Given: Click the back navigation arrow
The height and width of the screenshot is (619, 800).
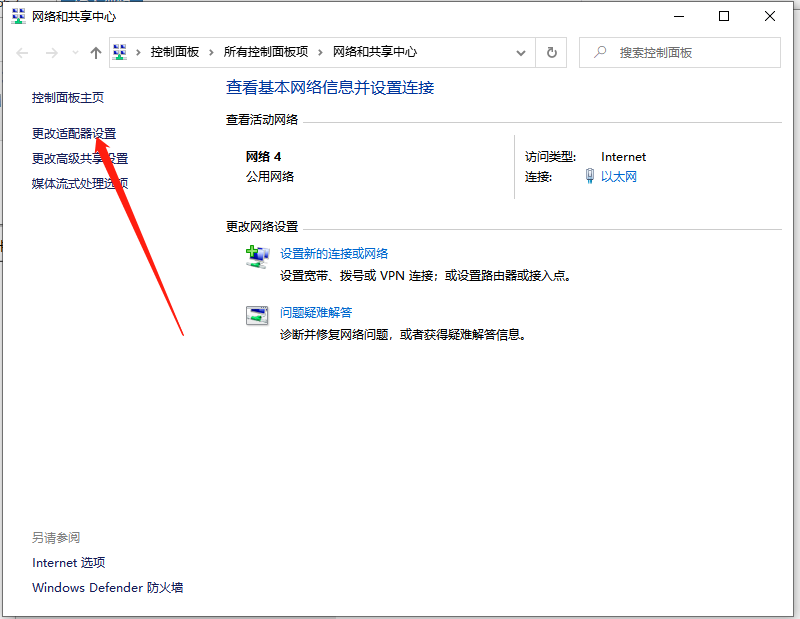Looking at the screenshot, I should tap(22, 53).
